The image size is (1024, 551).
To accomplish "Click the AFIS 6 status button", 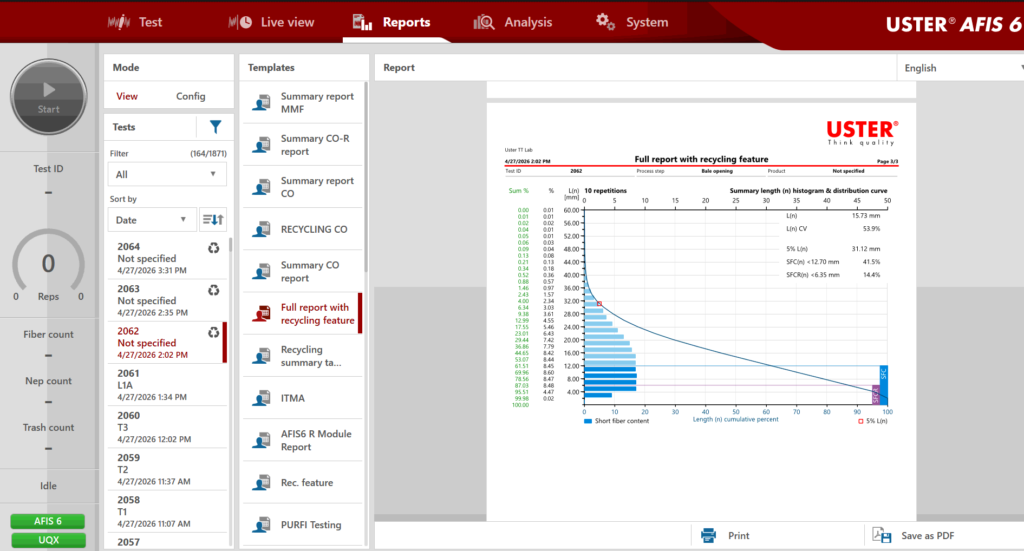I will click(x=48, y=521).
